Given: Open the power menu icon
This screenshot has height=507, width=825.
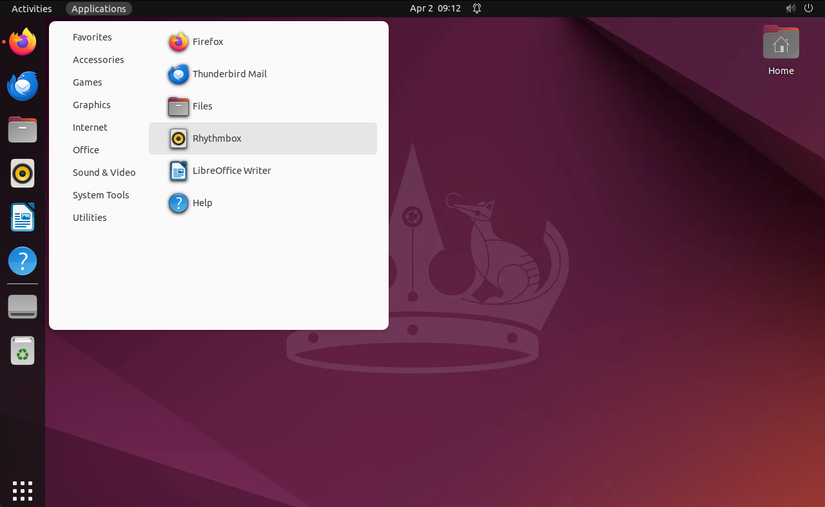Looking at the screenshot, I should tap(809, 8).
